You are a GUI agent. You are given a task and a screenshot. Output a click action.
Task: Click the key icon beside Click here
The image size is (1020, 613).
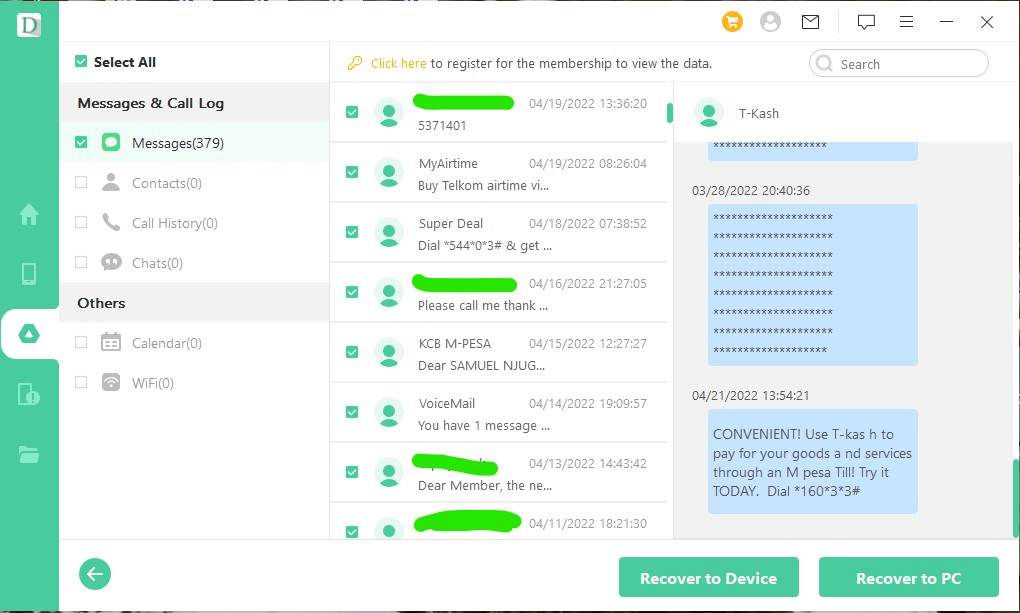[355, 63]
